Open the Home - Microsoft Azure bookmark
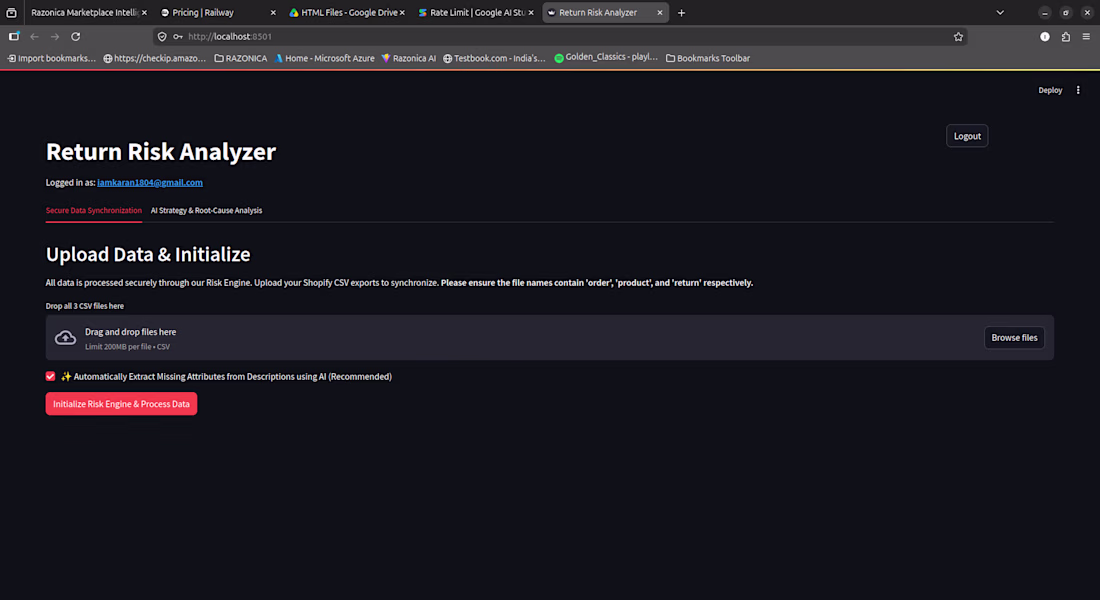Screen dimensions: 1100x600 [x=324, y=58]
